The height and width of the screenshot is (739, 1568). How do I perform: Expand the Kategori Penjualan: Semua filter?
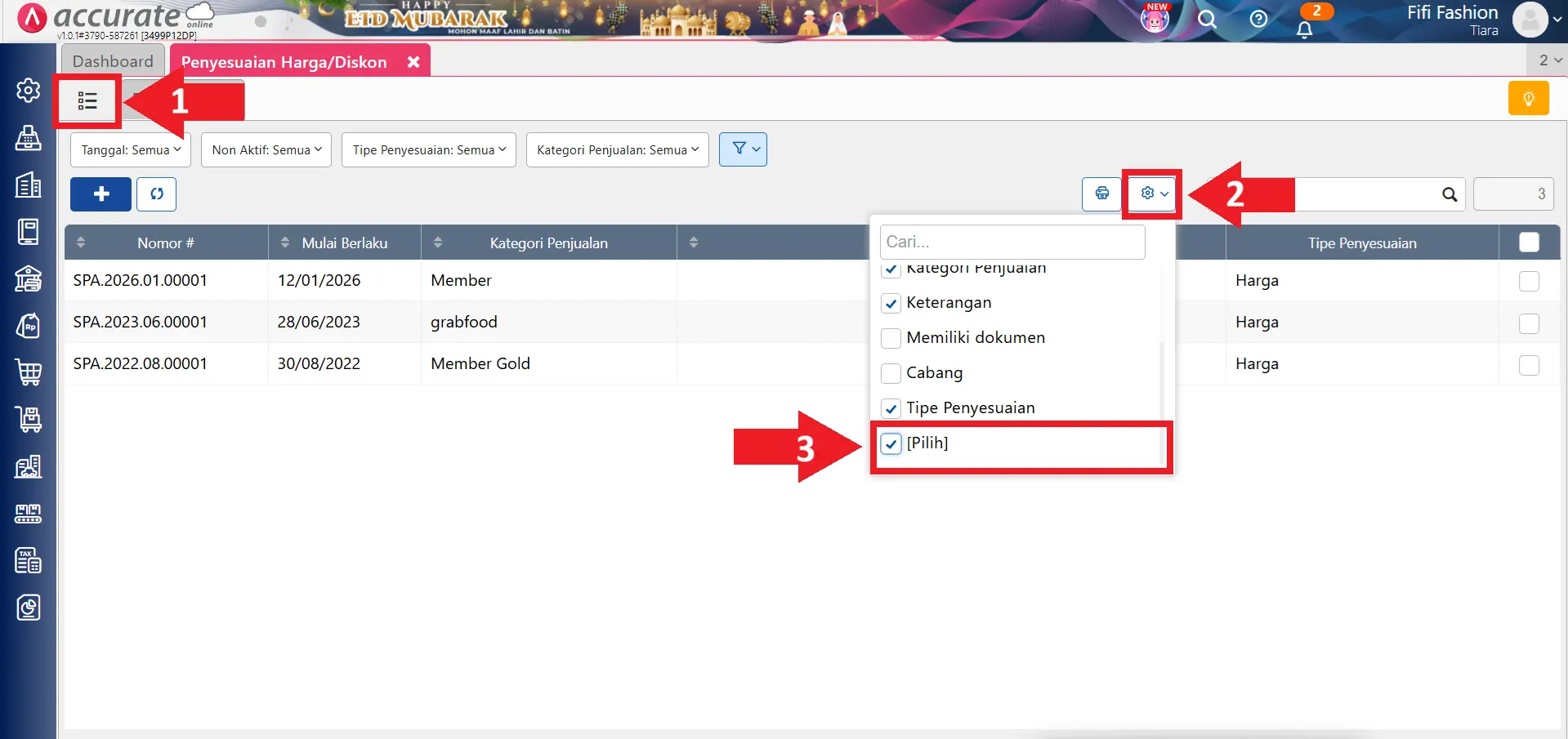click(617, 150)
